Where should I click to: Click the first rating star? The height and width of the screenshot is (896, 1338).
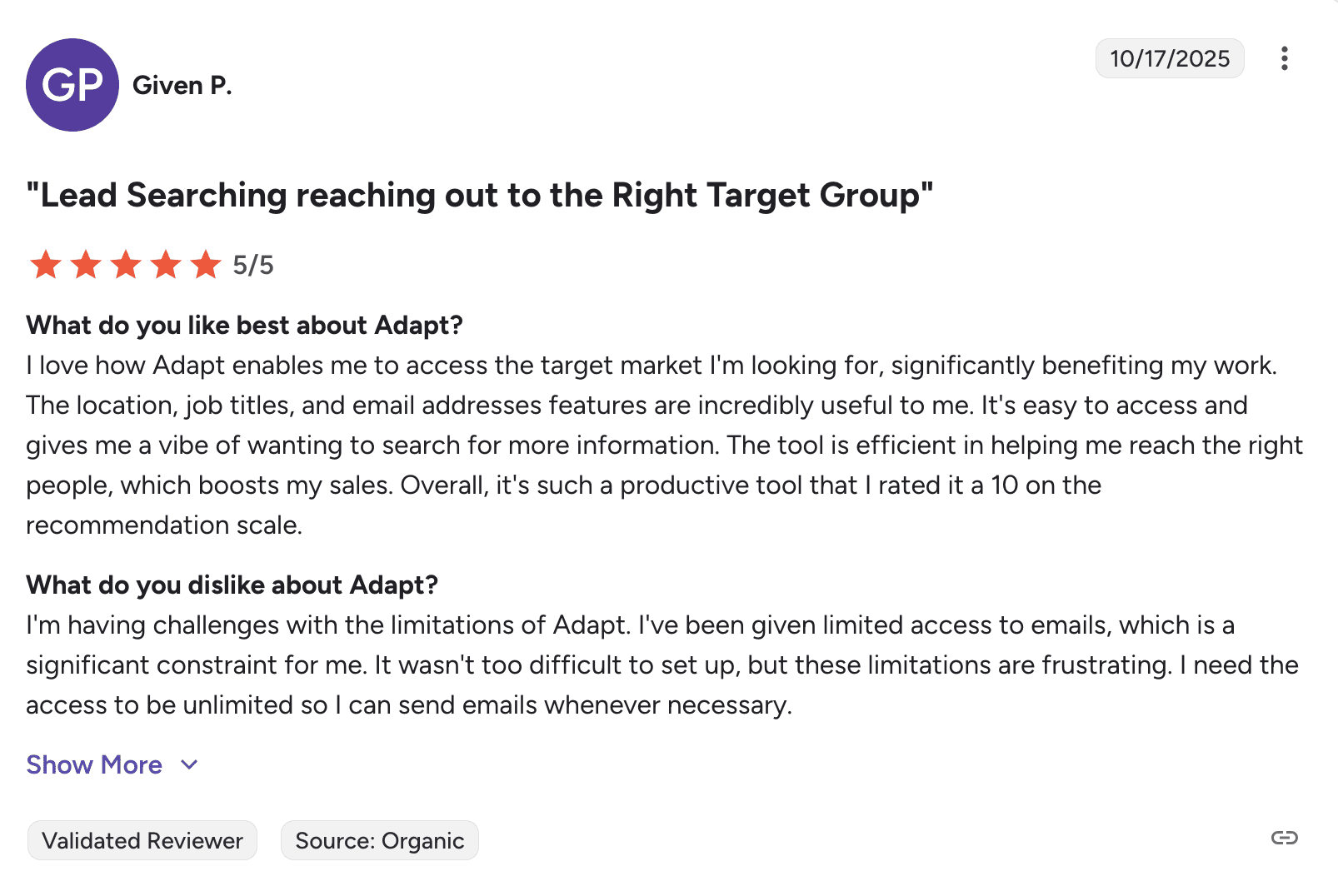point(46,265)
